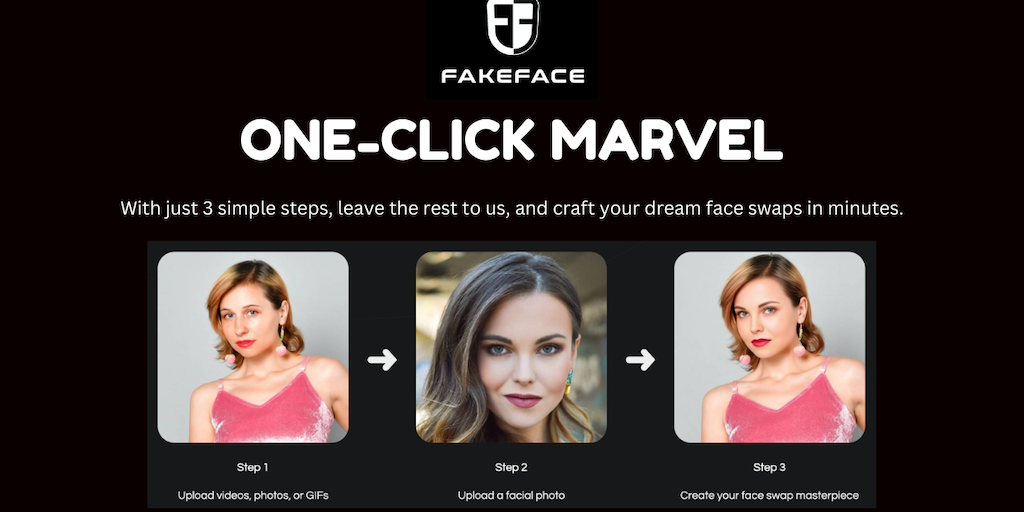
Task: Click the arrow between Step 1 and Step 2
Action: (381, 359)
